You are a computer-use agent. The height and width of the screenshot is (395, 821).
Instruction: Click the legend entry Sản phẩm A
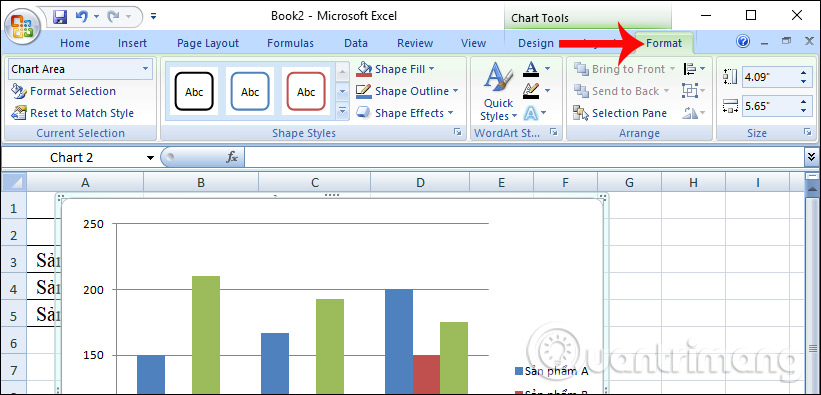pos(551,371)
